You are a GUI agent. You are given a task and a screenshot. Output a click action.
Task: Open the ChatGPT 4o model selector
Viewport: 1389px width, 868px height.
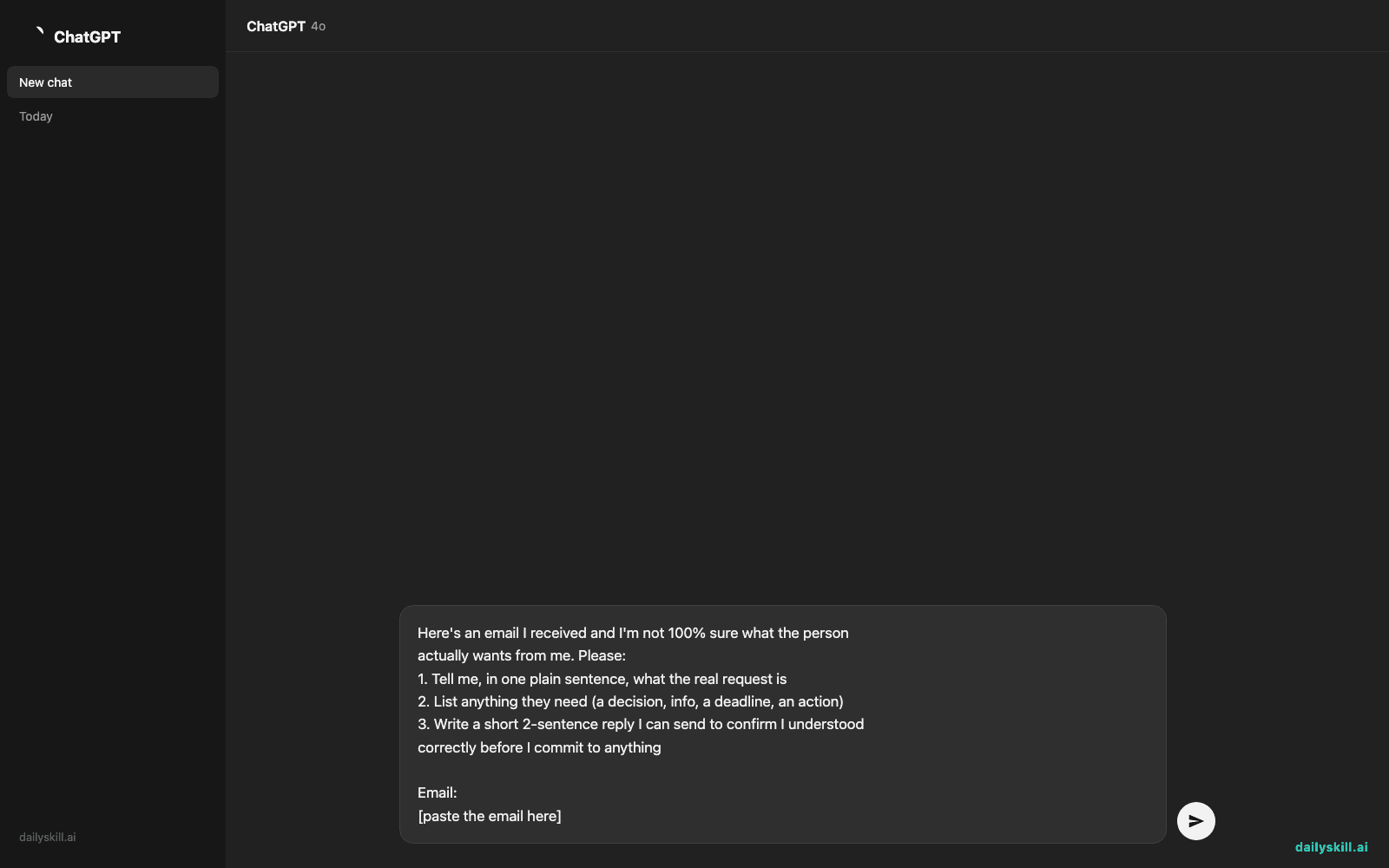tap(286, 26)
